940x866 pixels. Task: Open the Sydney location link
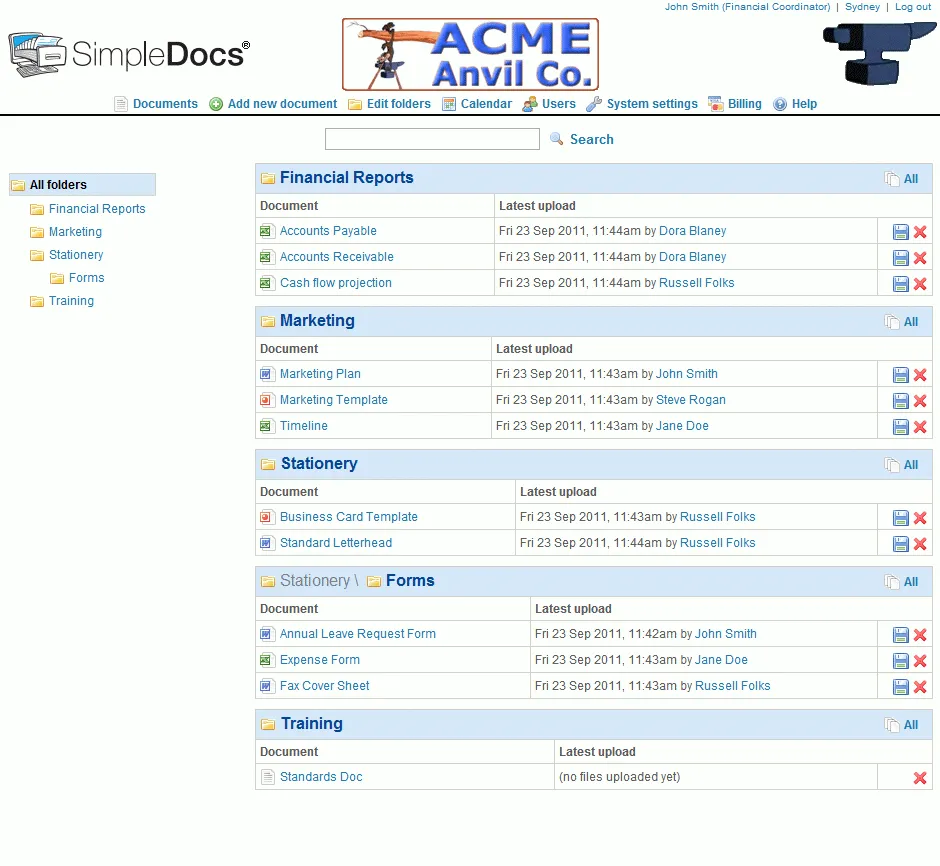862,6
